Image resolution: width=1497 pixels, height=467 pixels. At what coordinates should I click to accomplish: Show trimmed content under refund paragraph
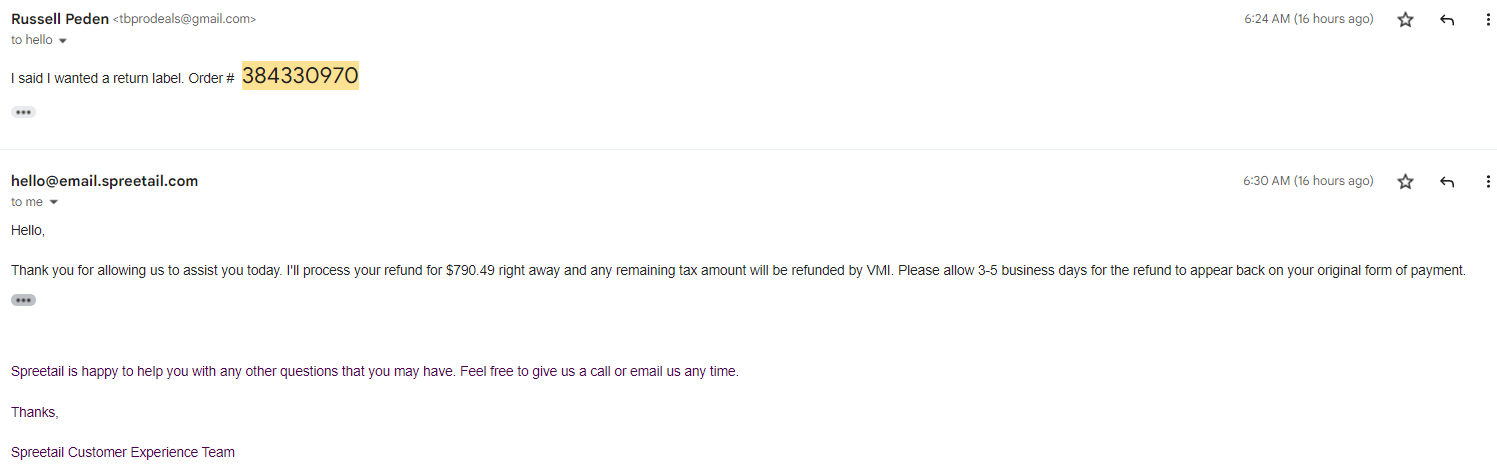[23, 300]
